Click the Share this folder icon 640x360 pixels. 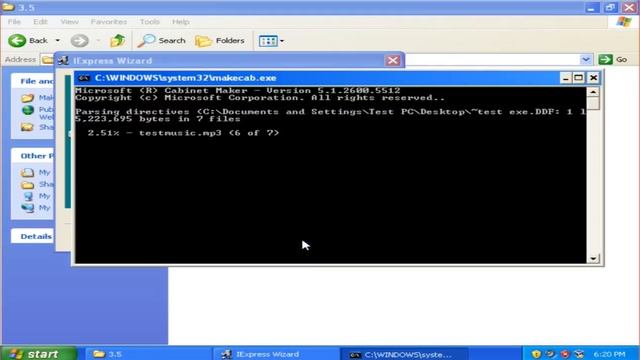pyautogui.click(x=27, y=127)
